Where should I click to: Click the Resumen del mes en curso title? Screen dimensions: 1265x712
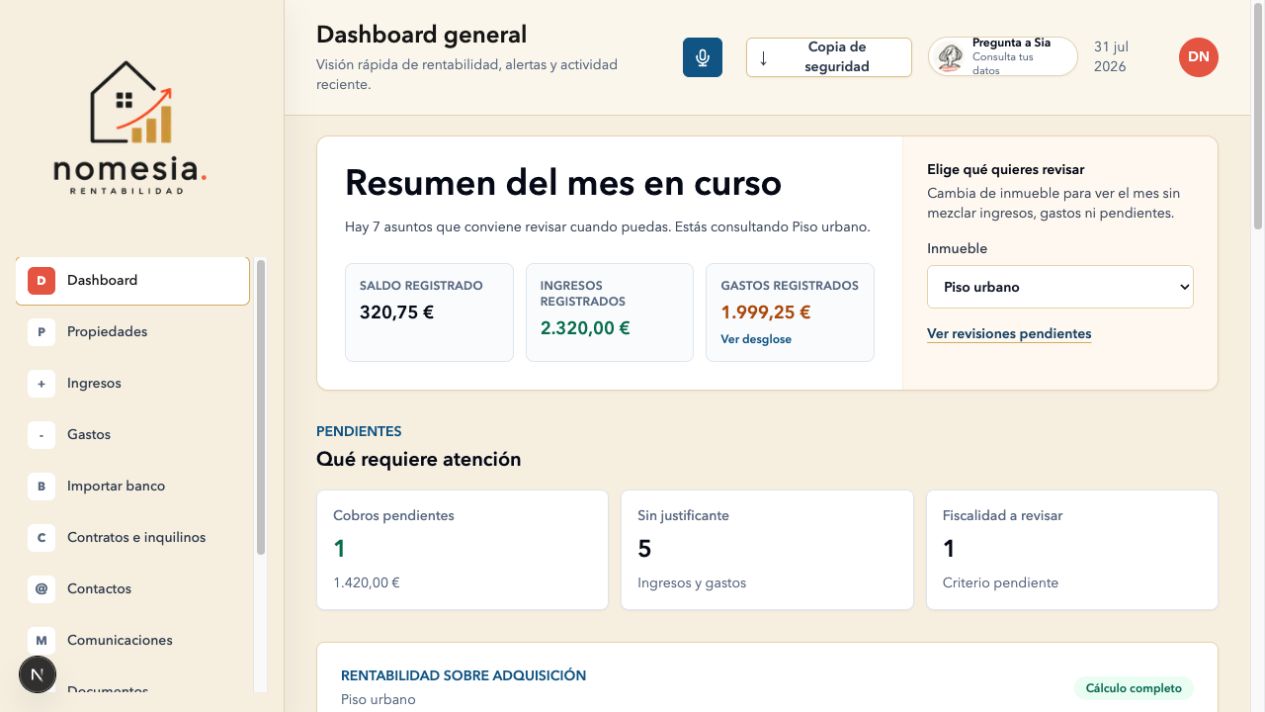click(563, 184)
